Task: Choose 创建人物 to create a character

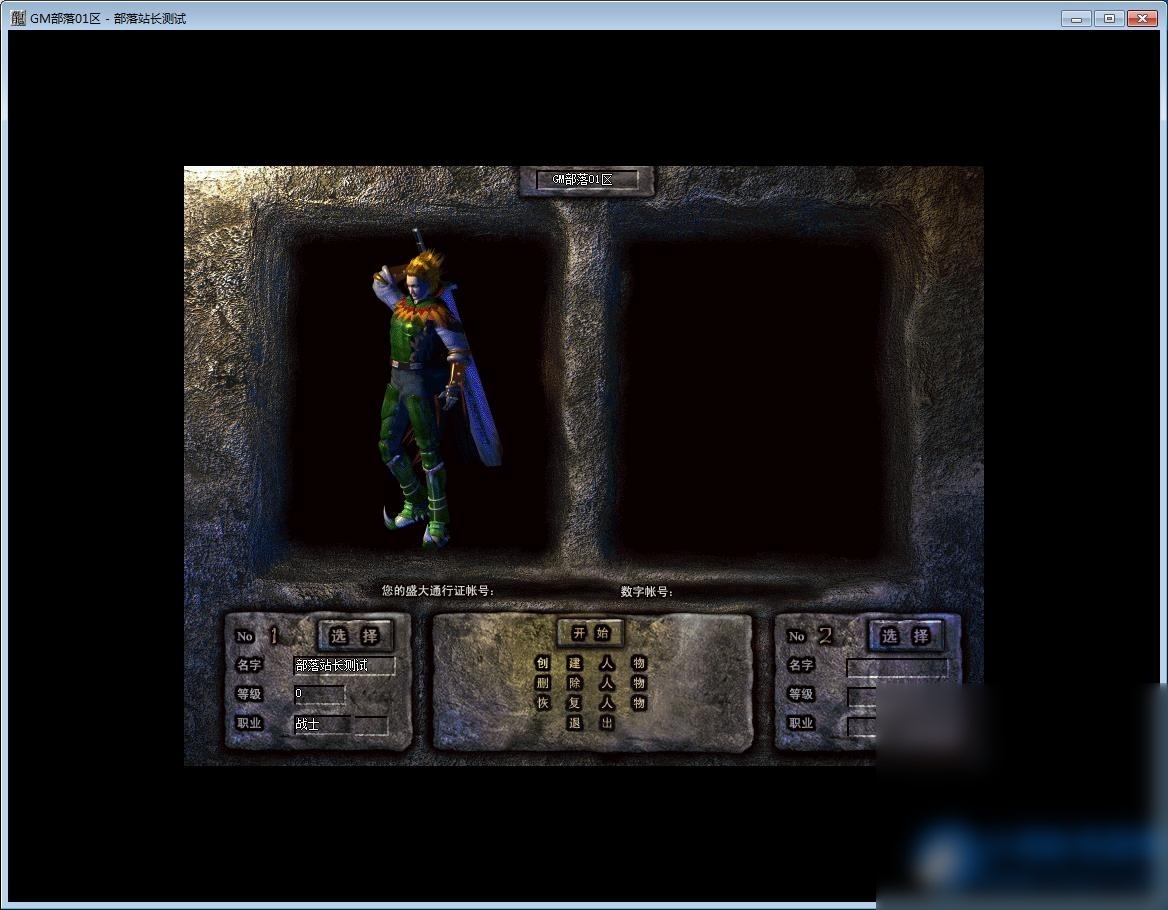Action: [x=590, y=663]
